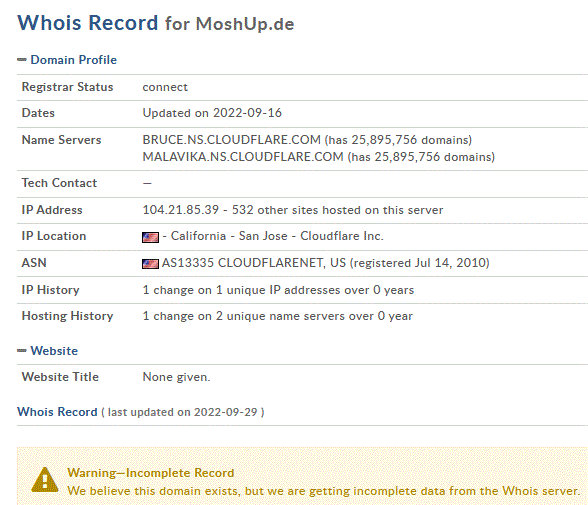
Task: Open the BRUCE.NS.CLOUDFLARE.COM name server
Action: pos(232,140)
